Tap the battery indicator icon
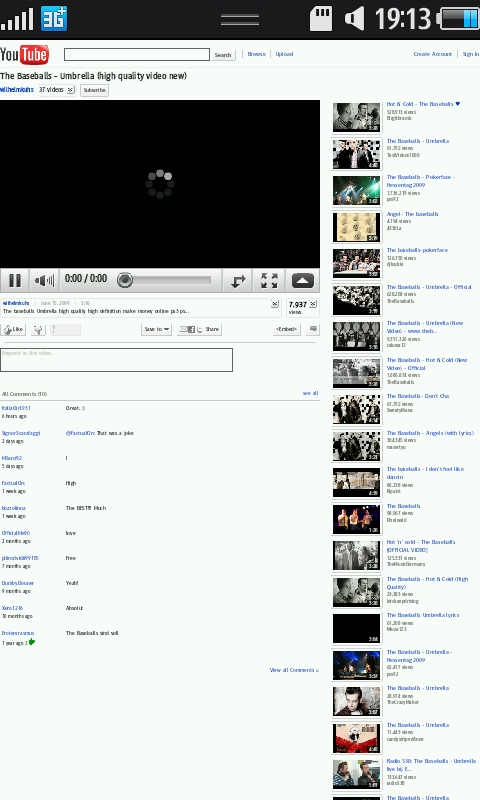Viewport: 480px width, 800px height. pyautogui.click(x=458, y=19)
